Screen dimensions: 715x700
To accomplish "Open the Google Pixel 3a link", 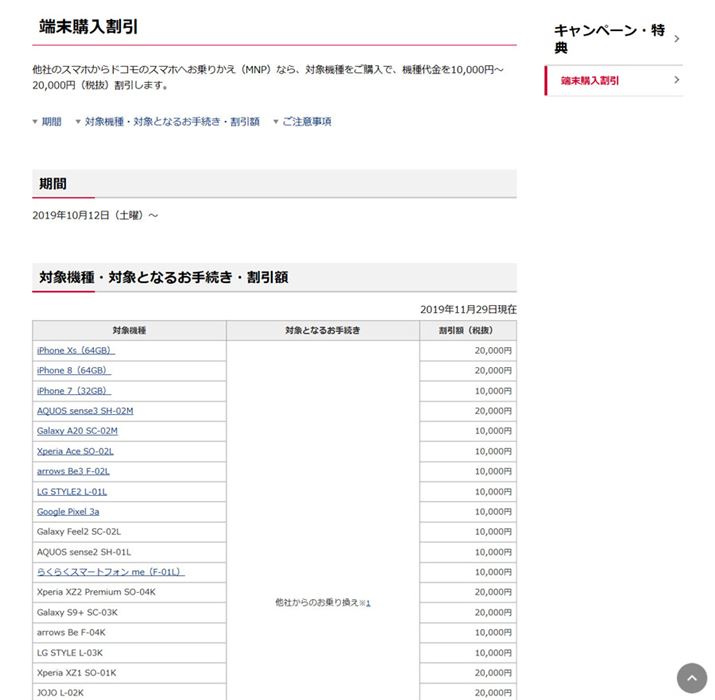I will 68,512.
